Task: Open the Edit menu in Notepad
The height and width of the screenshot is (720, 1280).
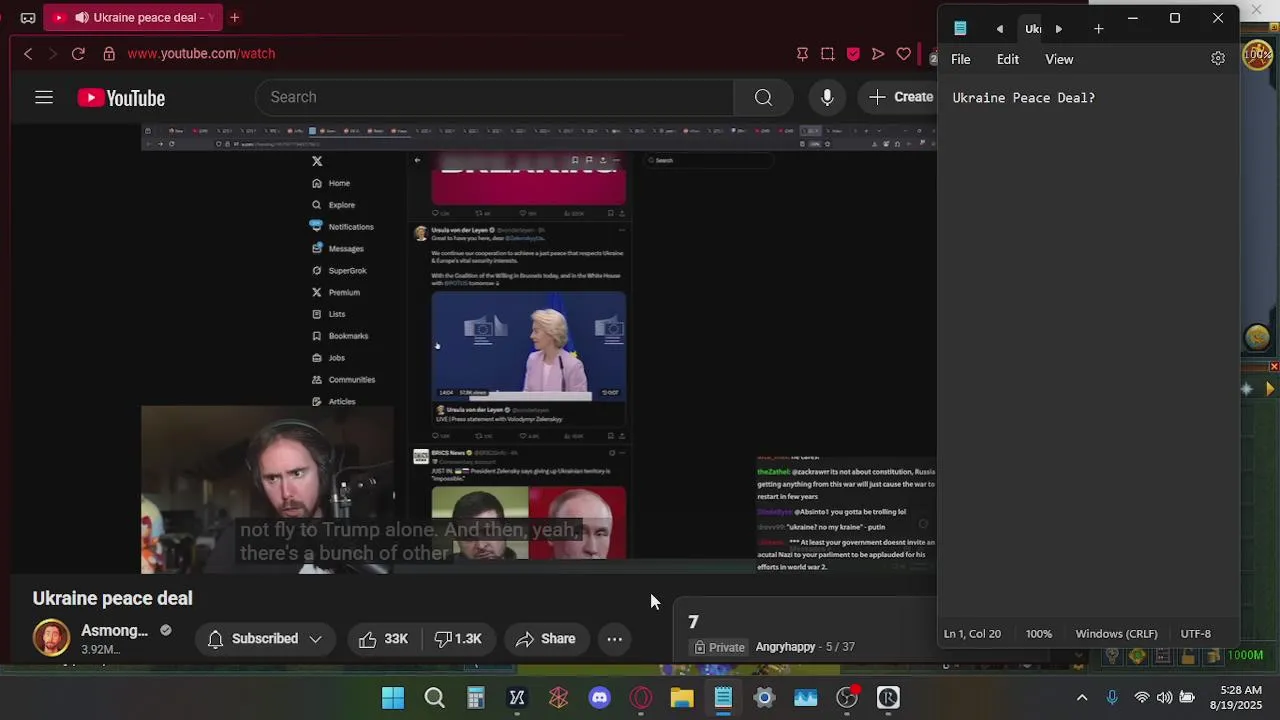Action: pyautogui.click(x=1007, y=59)
